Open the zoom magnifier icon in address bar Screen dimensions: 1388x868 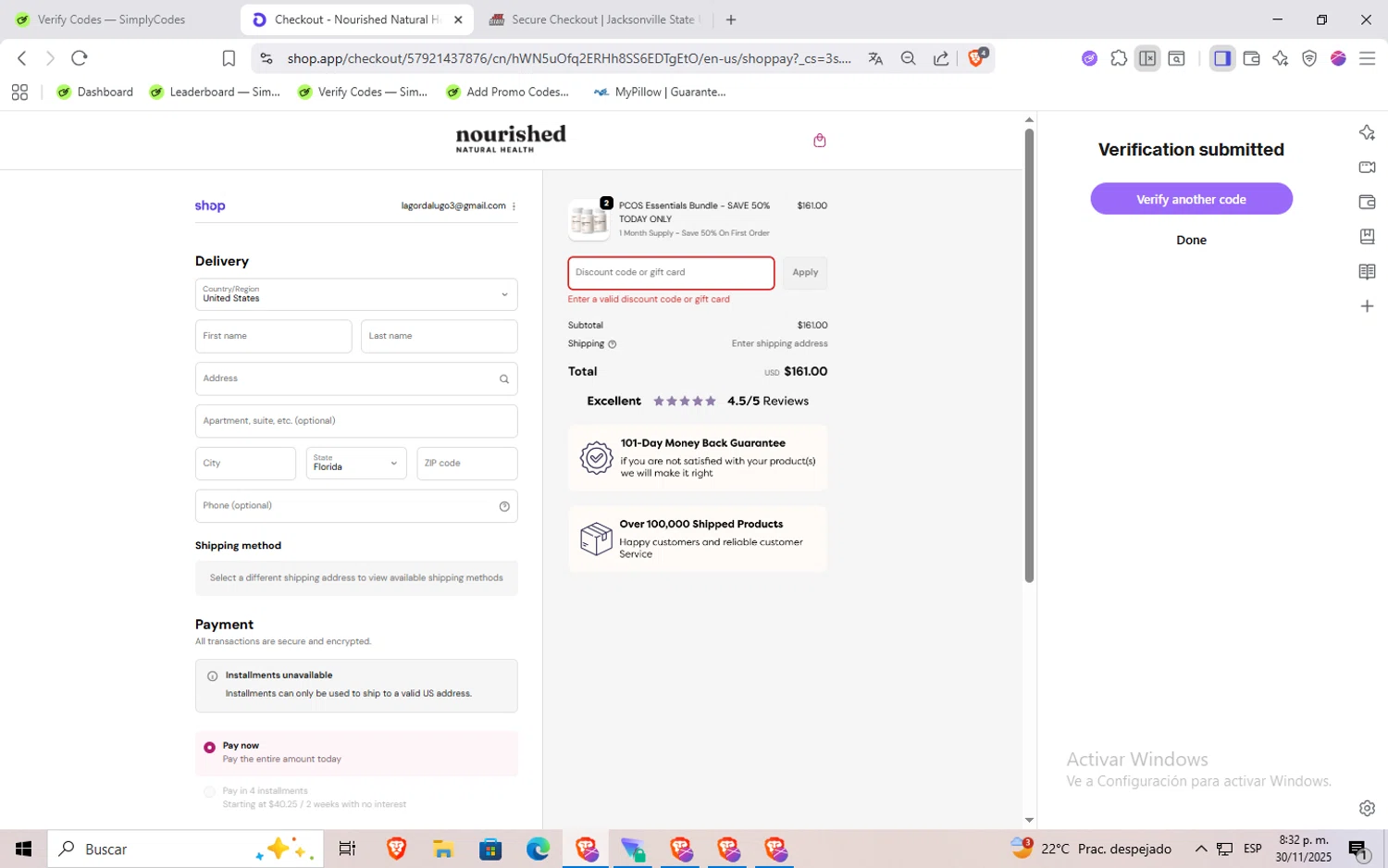tap(909, 58)
